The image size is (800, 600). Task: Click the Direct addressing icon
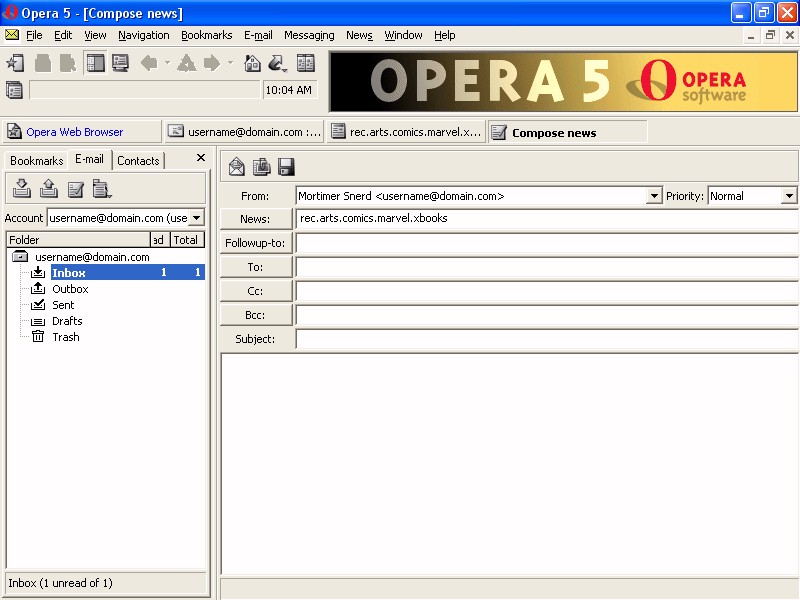pos(277,63)
